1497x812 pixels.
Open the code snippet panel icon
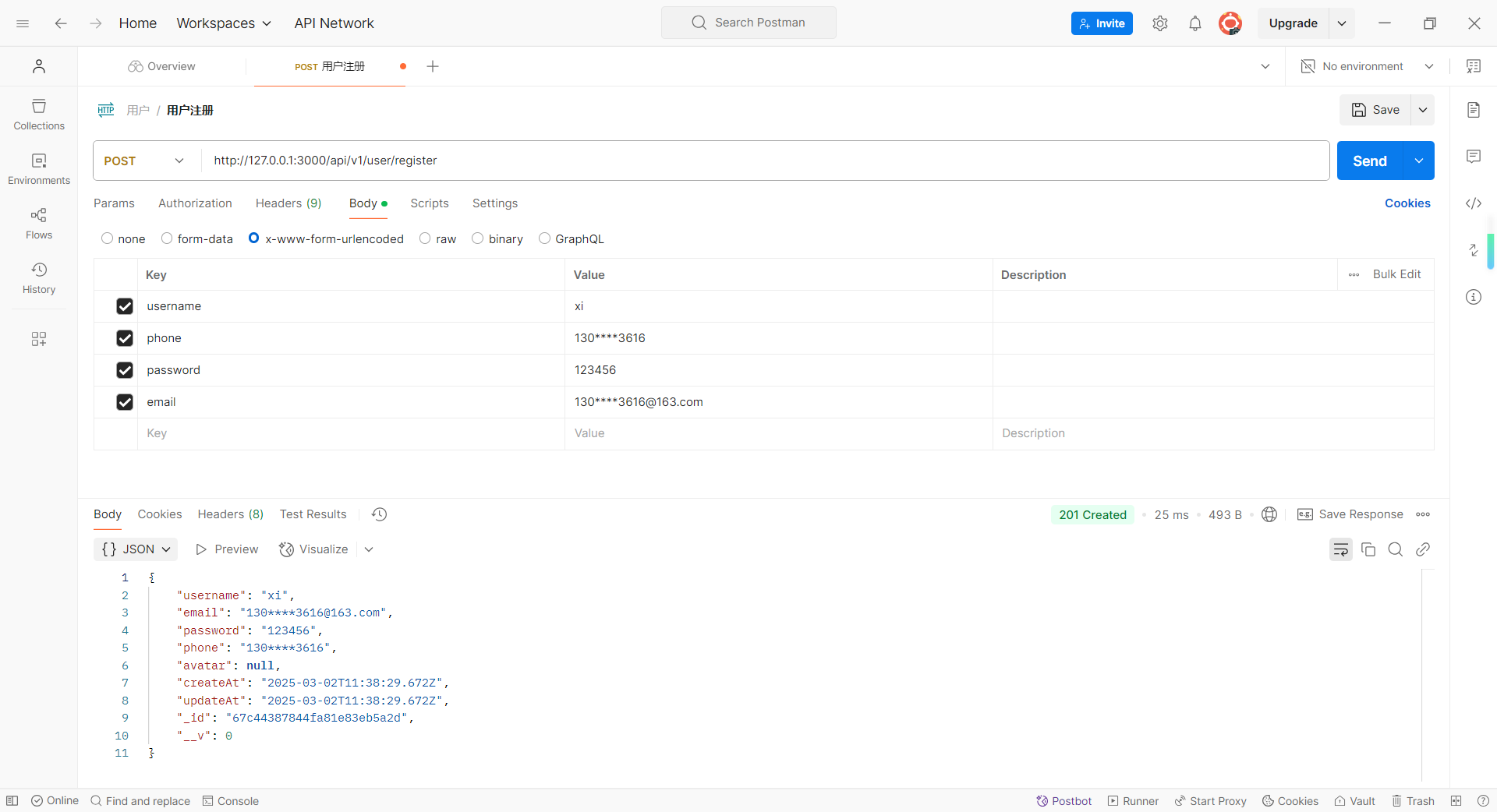pos(1473,203)
